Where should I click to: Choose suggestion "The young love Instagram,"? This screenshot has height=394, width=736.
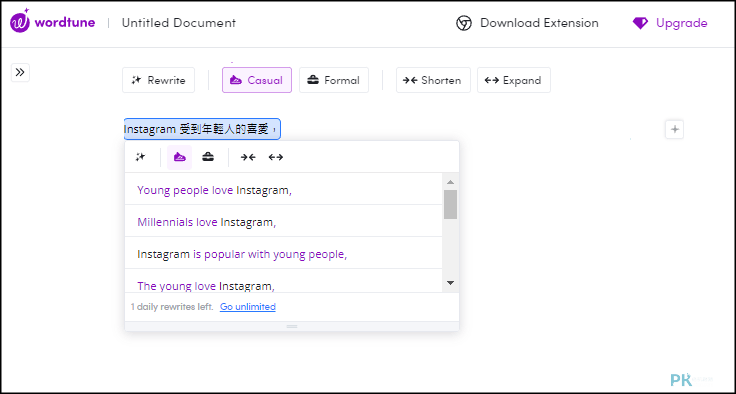click(284, 282)
